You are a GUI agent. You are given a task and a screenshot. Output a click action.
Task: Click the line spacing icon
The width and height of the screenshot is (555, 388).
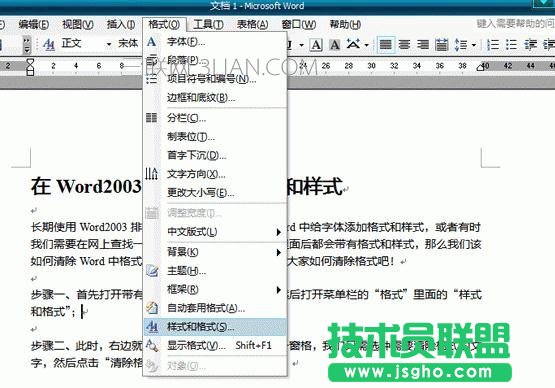(461, 45)
